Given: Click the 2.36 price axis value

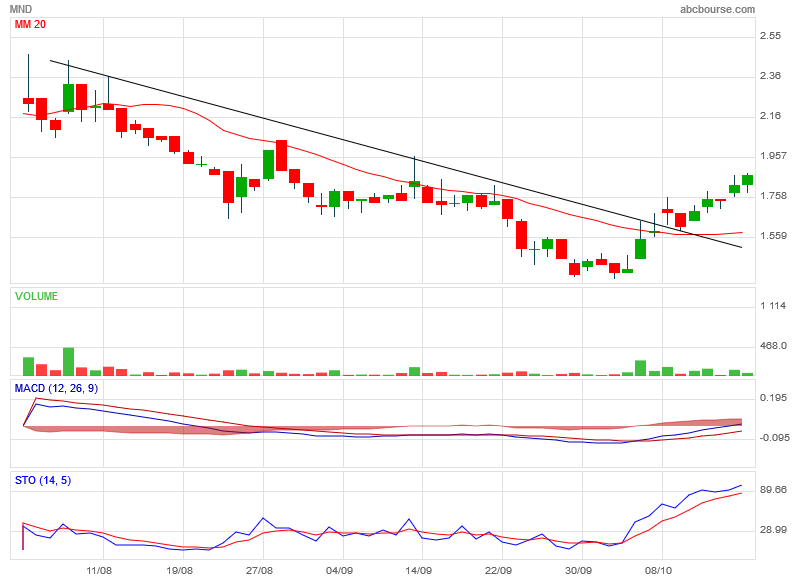Looking at the screenshot, I should coord(770,76).
